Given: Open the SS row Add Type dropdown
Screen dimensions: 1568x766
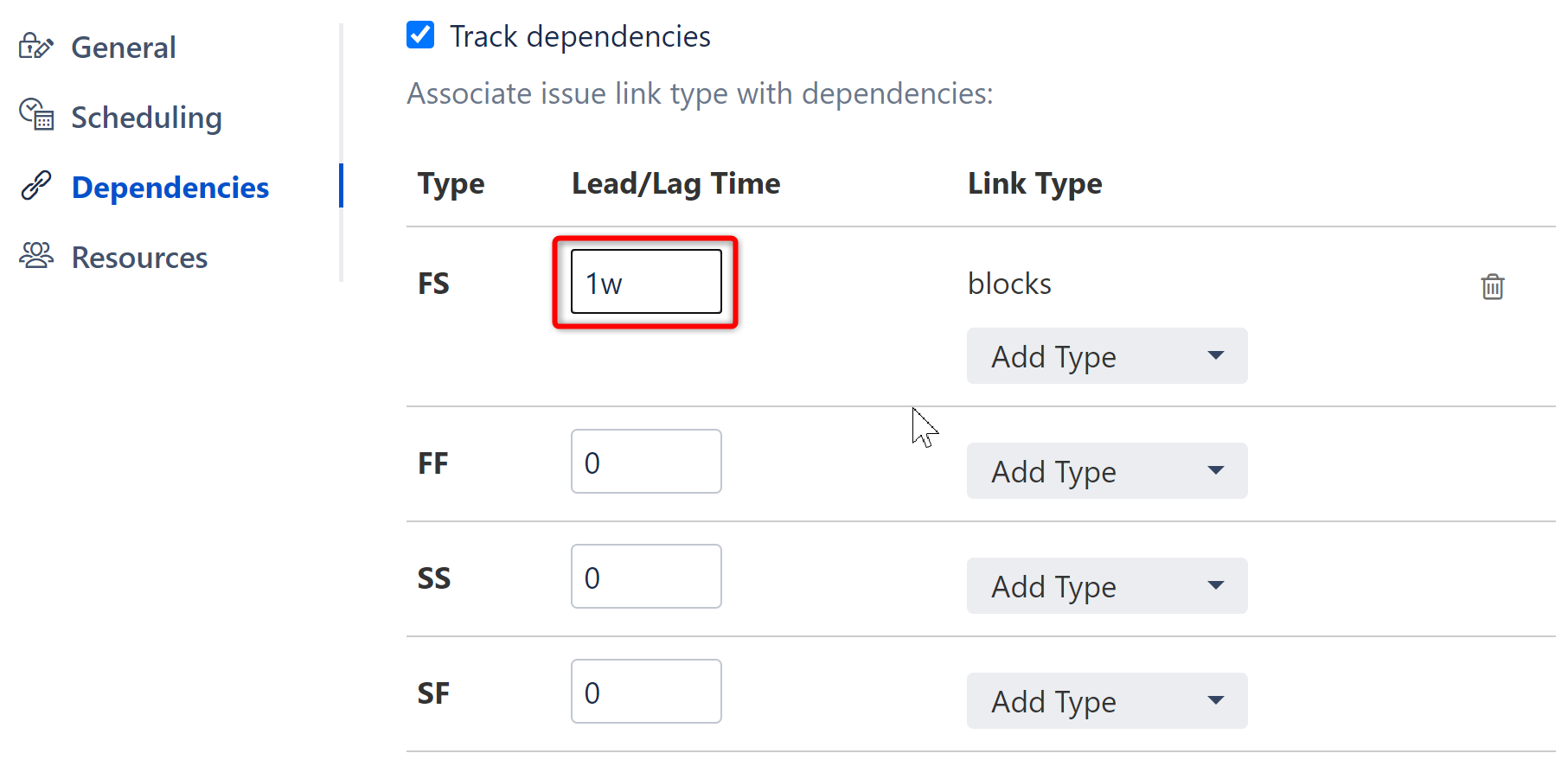Looking at the screenshot, I should point(1106,586).
